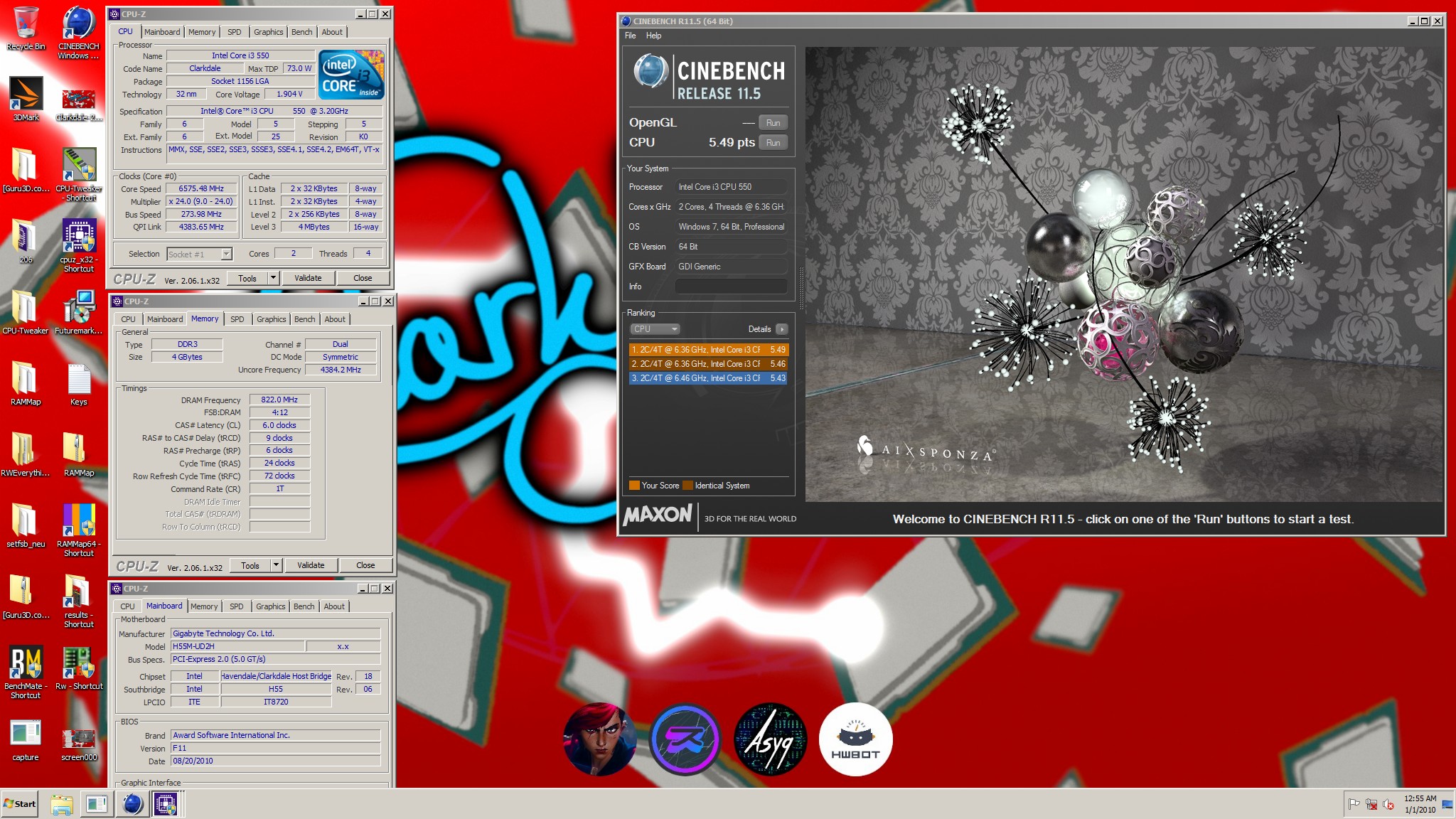Open Windows Explorer from the taskbar

tap(62, 804)
